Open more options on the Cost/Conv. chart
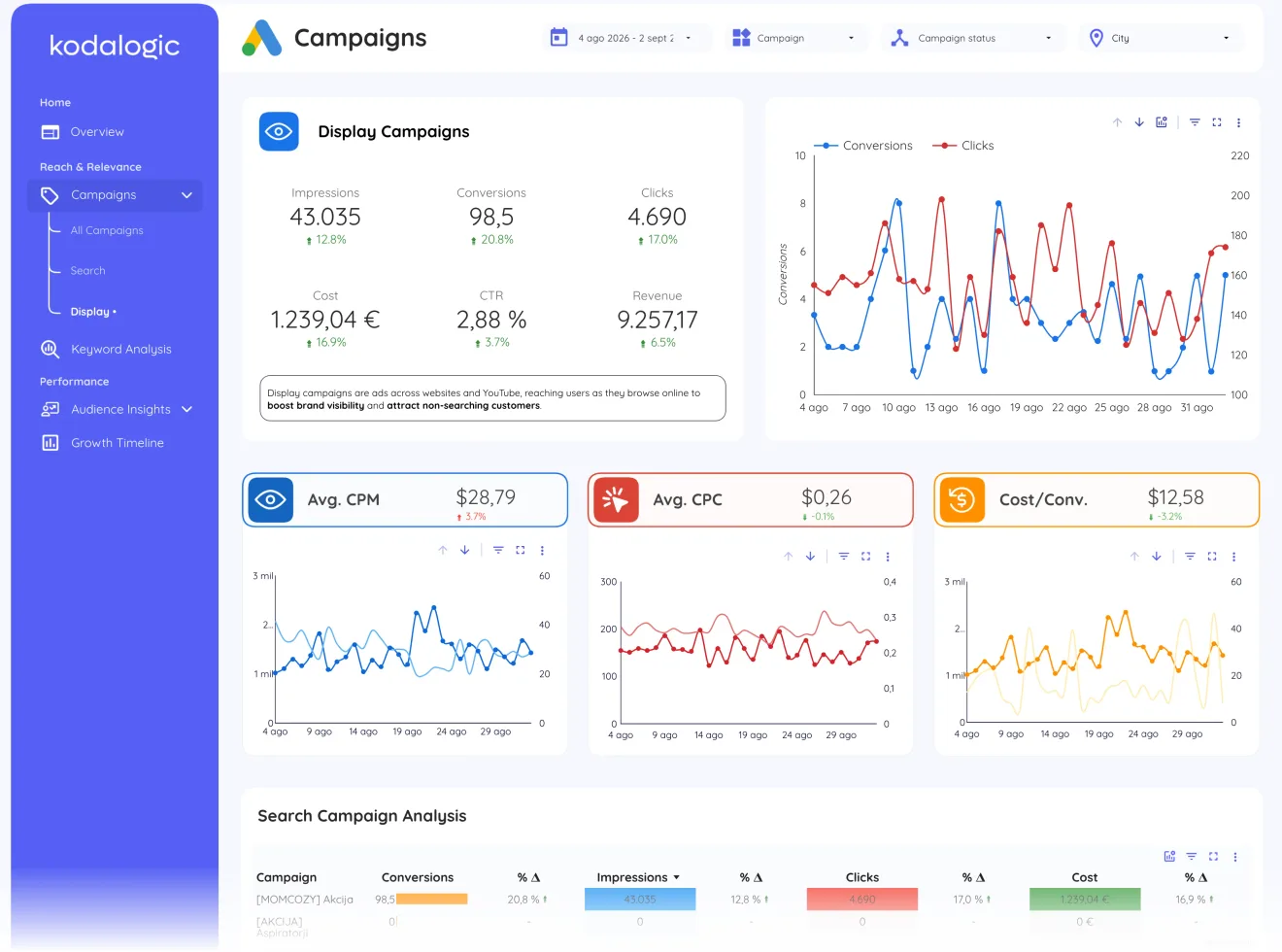Image resolution: width=1282 pixels, height=952 pixels. (1233, 557)
